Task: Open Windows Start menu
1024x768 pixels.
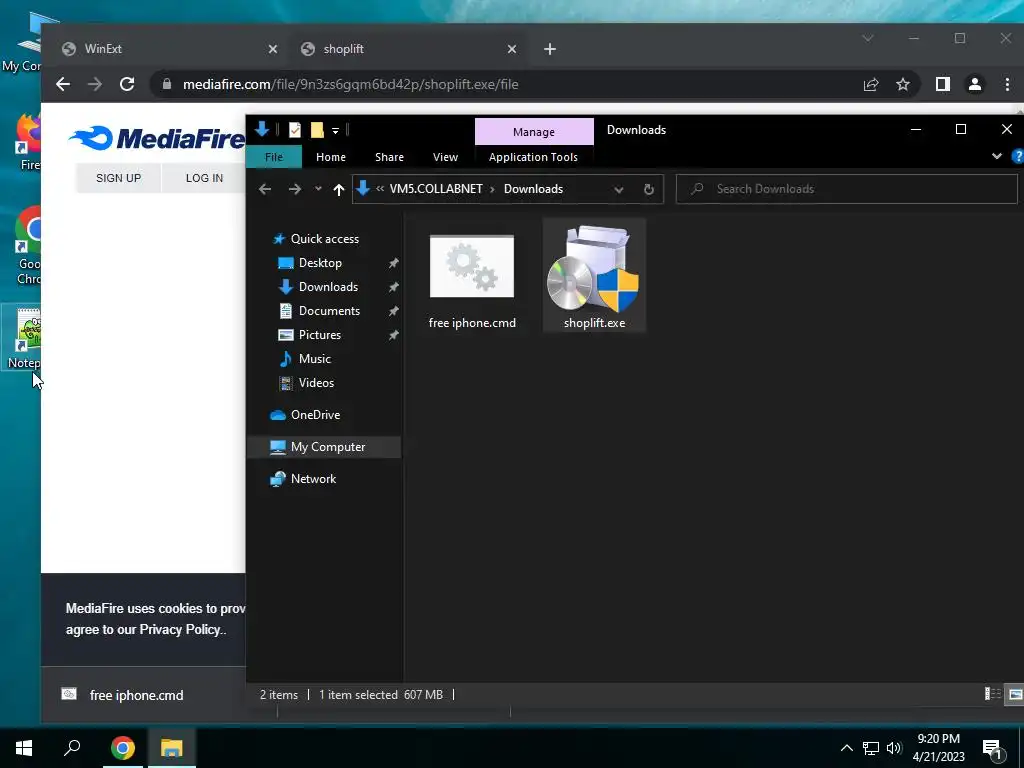Action: 24,747
